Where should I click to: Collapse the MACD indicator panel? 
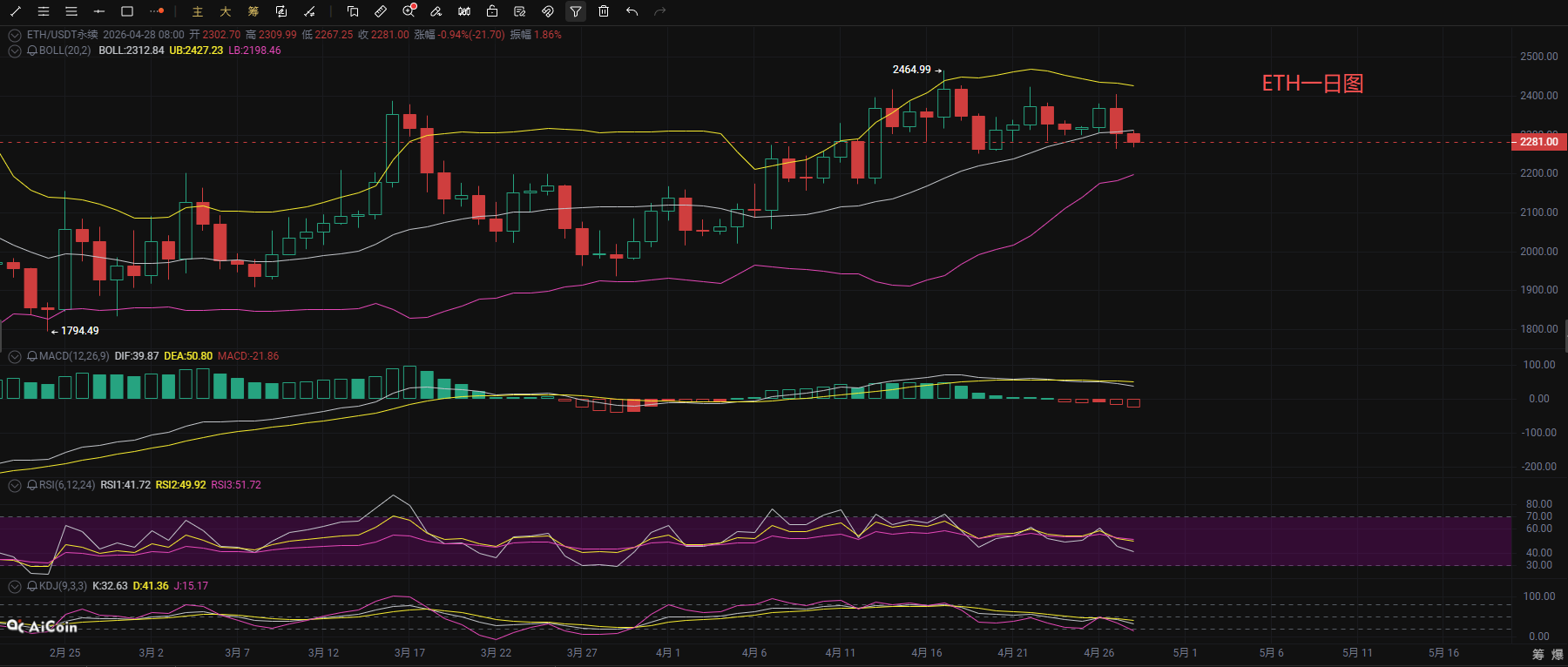point(15,356)
